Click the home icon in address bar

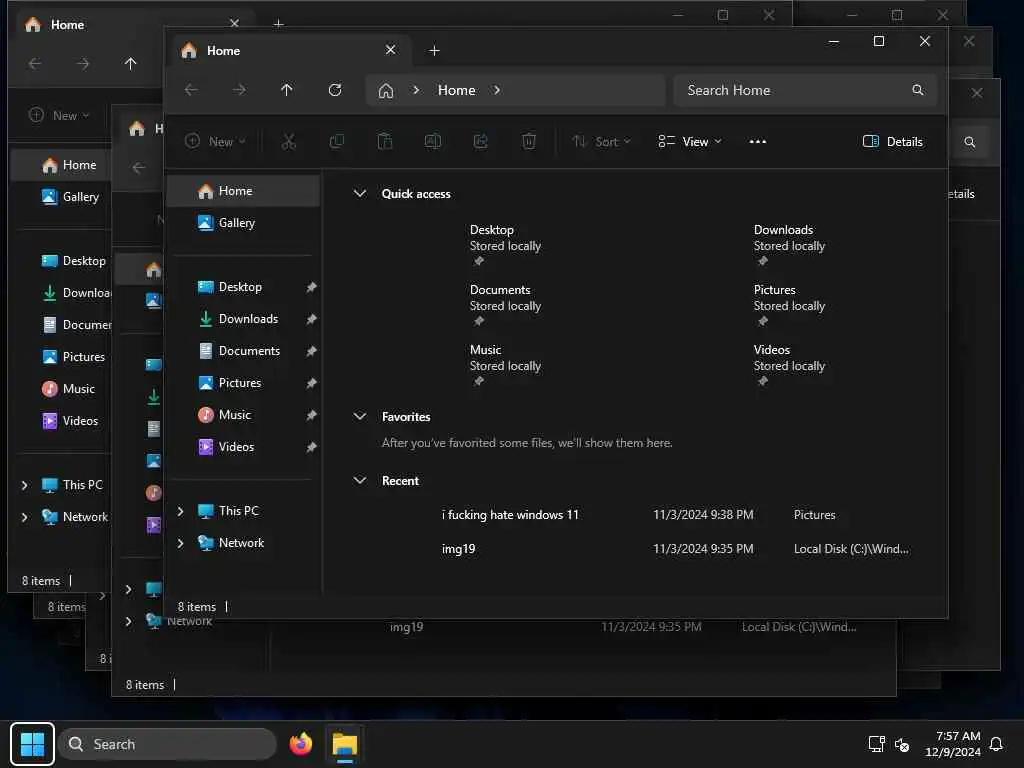click(386, 90)
